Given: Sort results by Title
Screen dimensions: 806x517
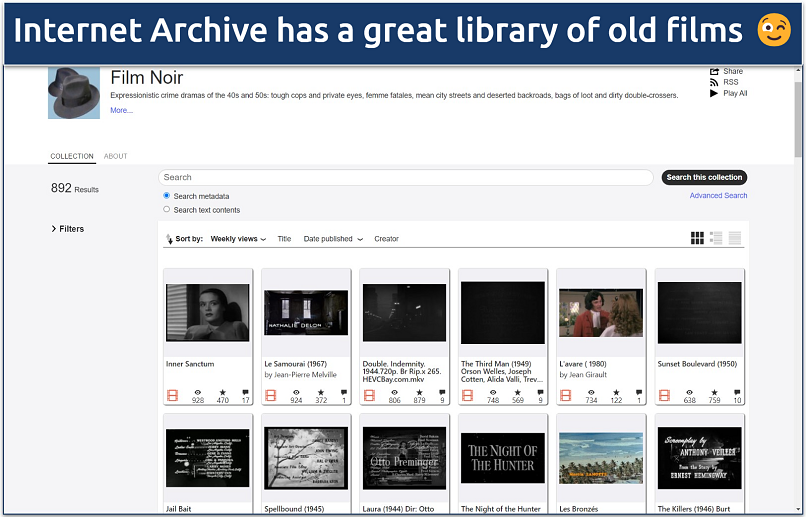Looking at the screenshot, I should click(x=284, y=239).
